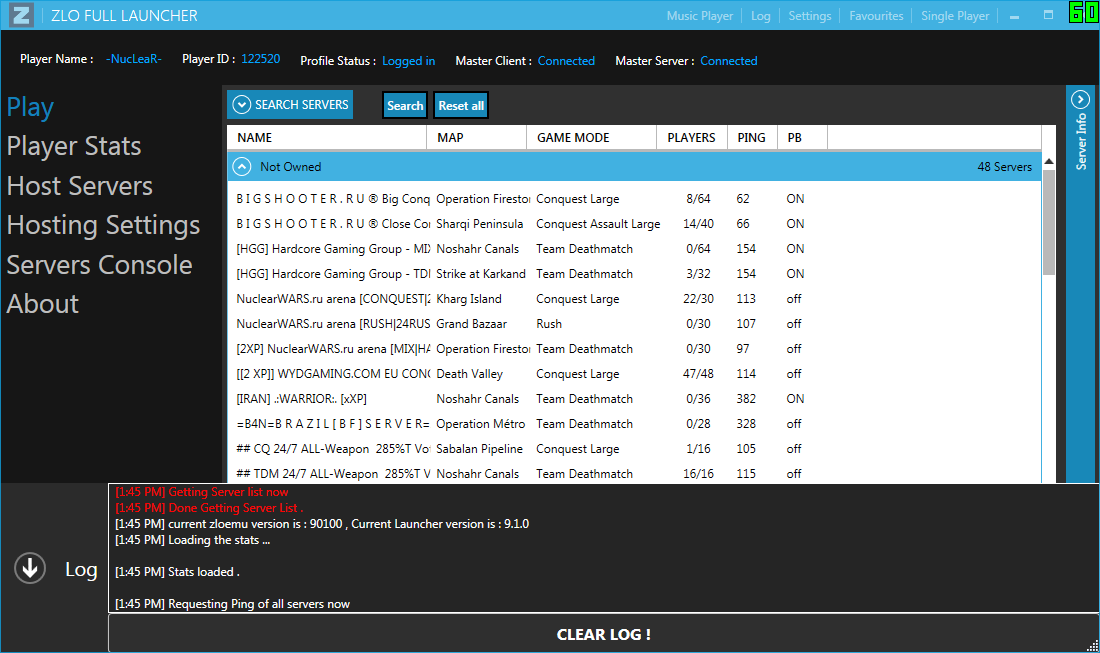This screenshot has height=653, width=1100.
Task: Collapse the Not Owned server group
Action: pyautogui.click(x=241, y=166)
